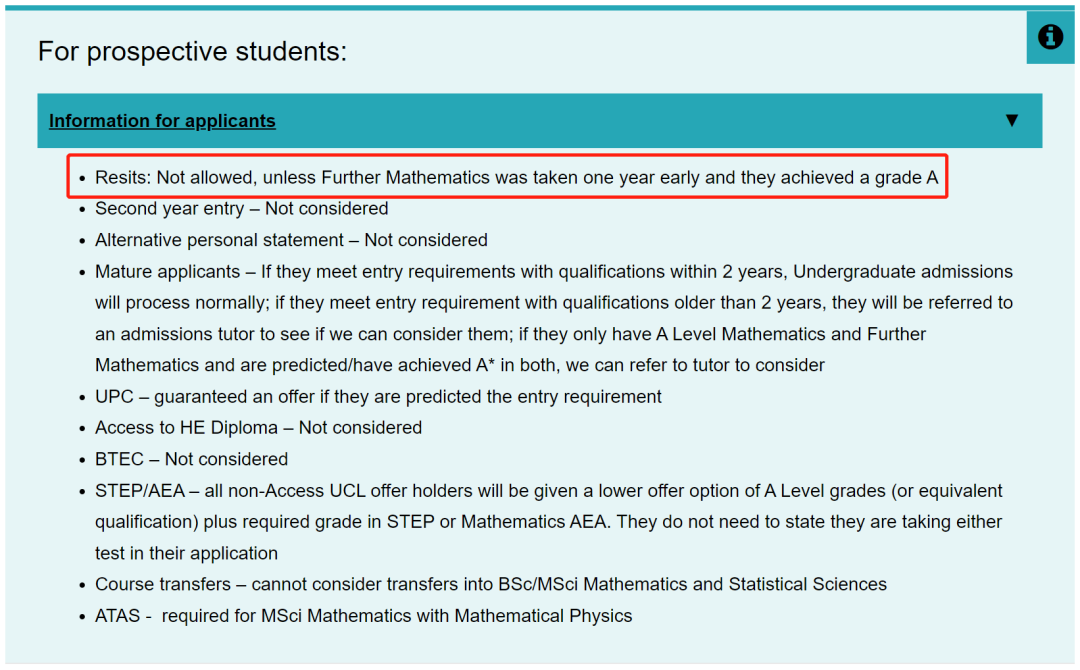
Task: Click the "For prospective students:" heading
Action: click(192, 51)
